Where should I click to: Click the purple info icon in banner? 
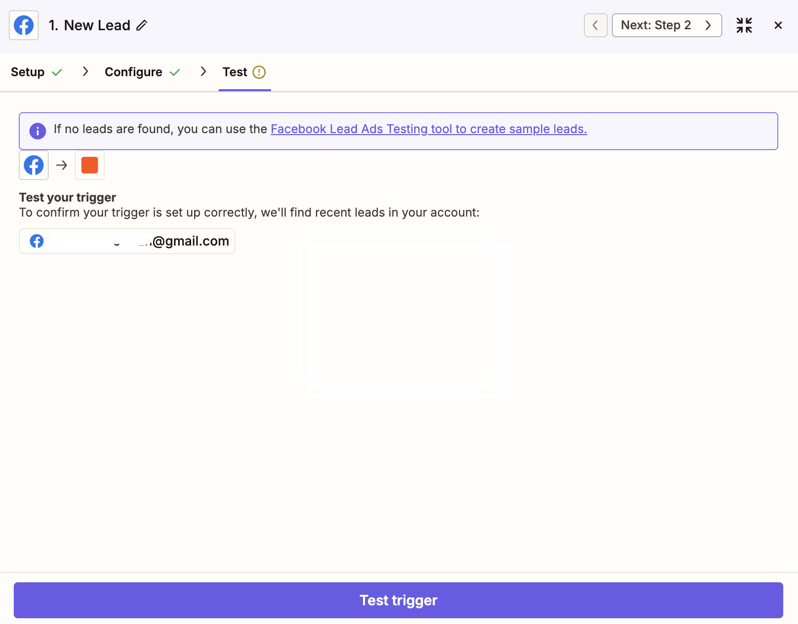pos(38,131)
